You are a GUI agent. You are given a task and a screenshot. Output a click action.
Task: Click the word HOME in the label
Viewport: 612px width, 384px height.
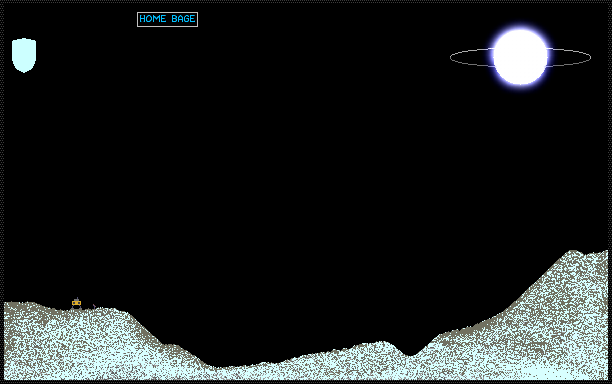(x=152, y=19)
